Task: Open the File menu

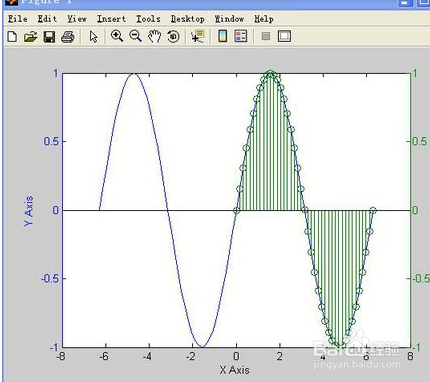Action: [x=18, y=19]
